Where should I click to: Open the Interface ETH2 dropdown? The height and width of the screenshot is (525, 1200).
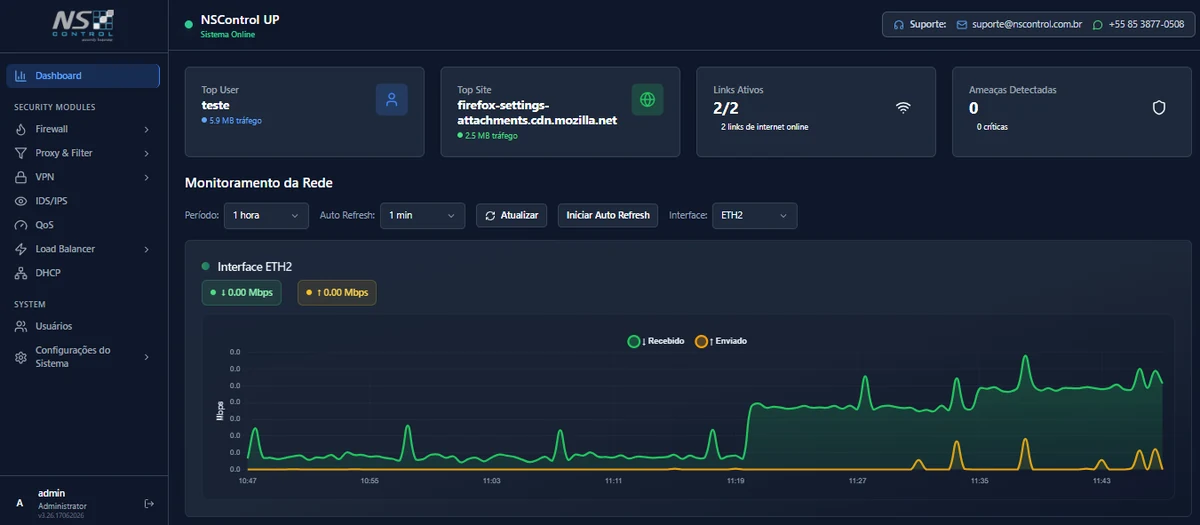click(x=755, y=215)
